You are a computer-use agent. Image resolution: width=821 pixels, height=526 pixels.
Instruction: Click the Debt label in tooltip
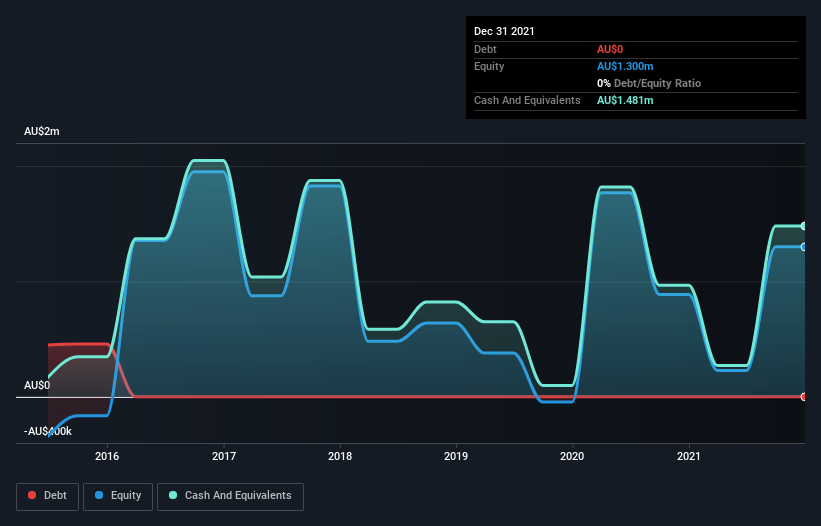click(x=485, y=49)
